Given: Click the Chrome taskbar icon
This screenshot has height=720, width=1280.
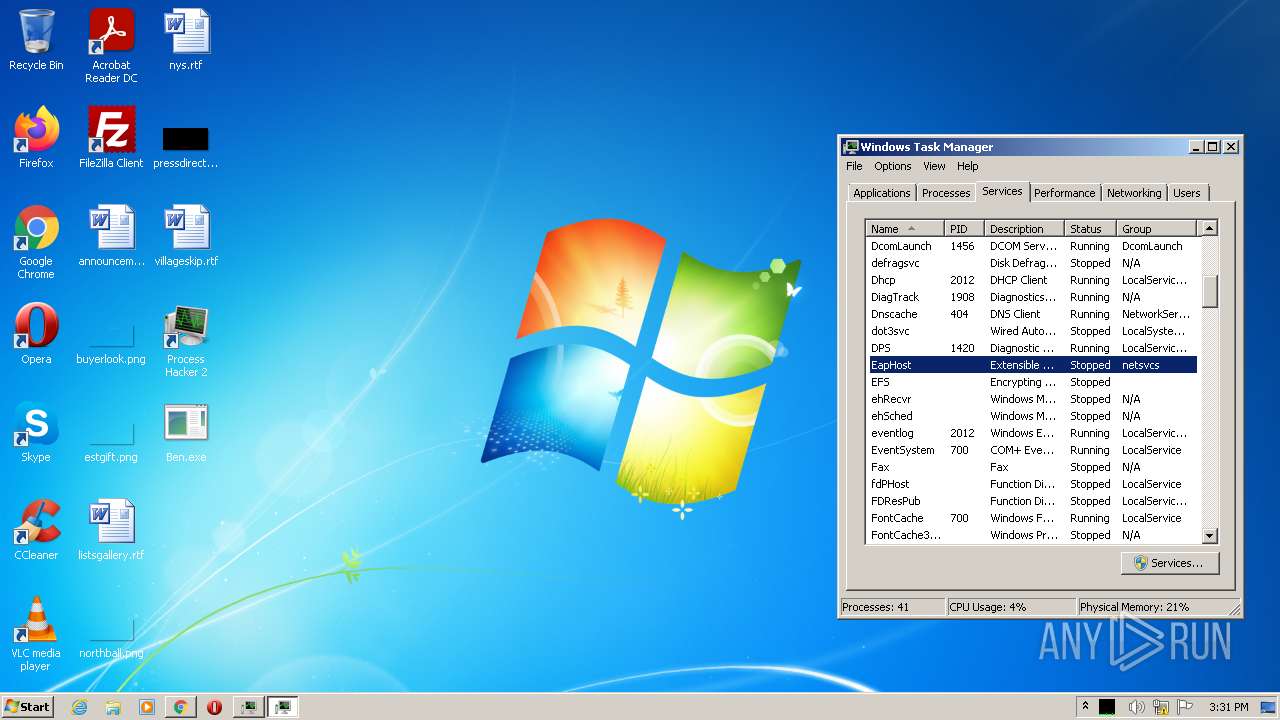Looking at the screenshot, I should pyautogui.click(x=180, y=707).
